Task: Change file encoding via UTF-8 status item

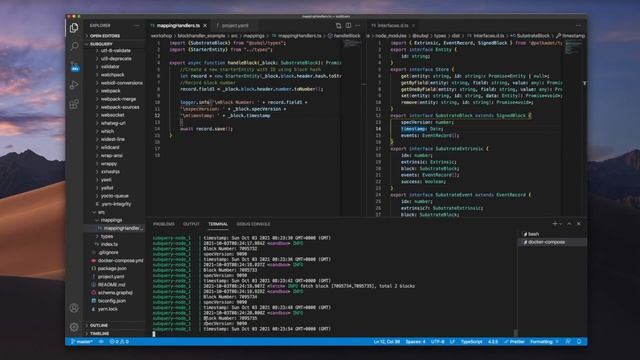Action: point(438,342)
